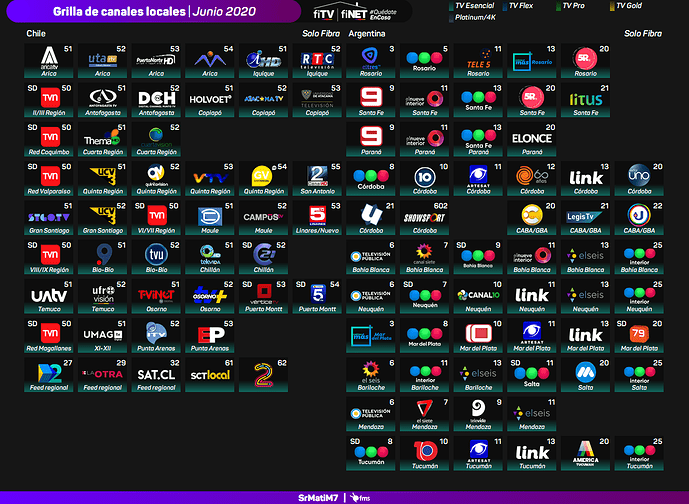This screenshot has height=504, width=689.
Task: Click the 'SrMatiM7' footer credit
Action: [318, 498]
